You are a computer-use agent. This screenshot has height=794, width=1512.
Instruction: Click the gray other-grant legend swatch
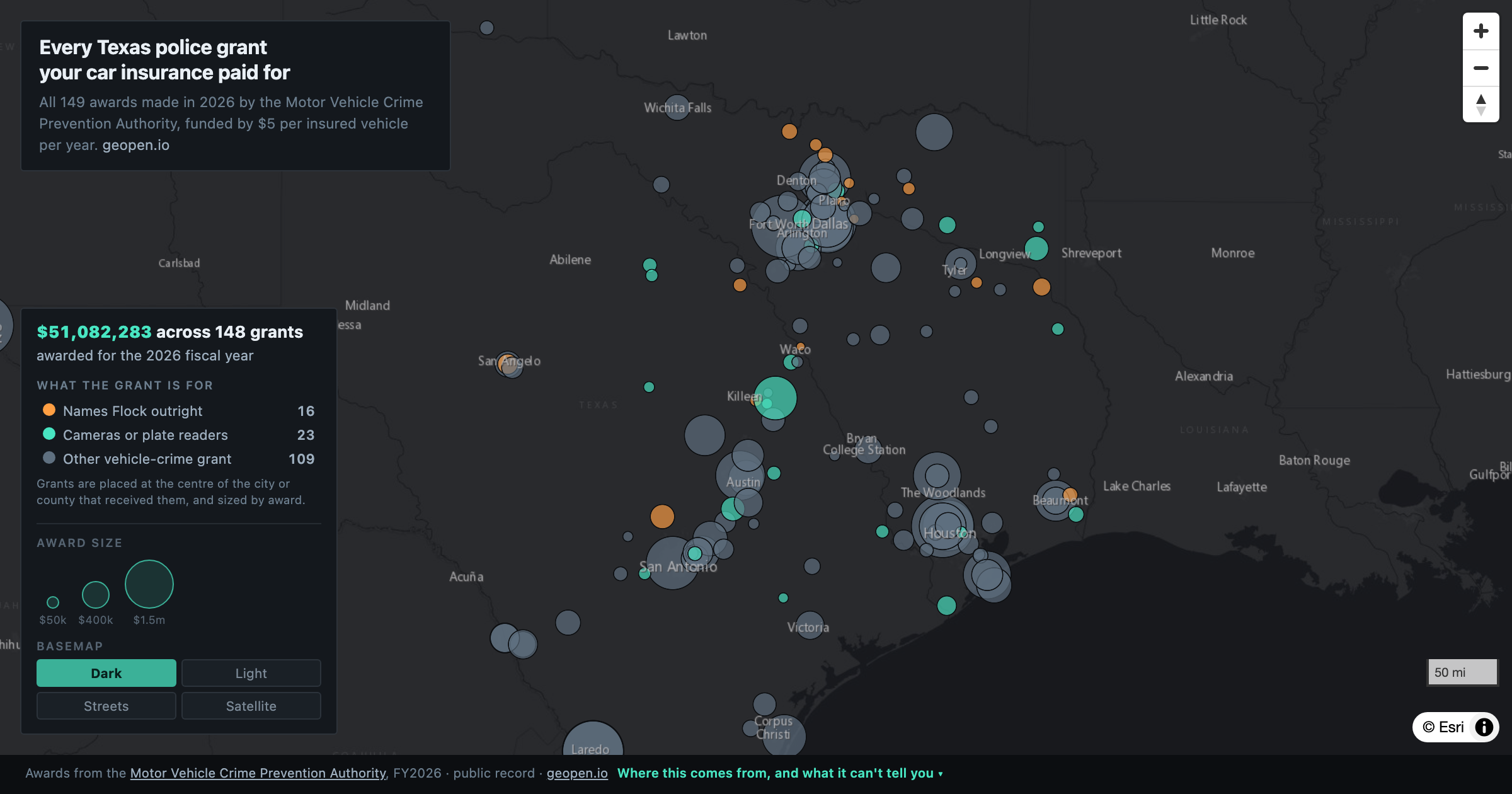tap(49, 457)
